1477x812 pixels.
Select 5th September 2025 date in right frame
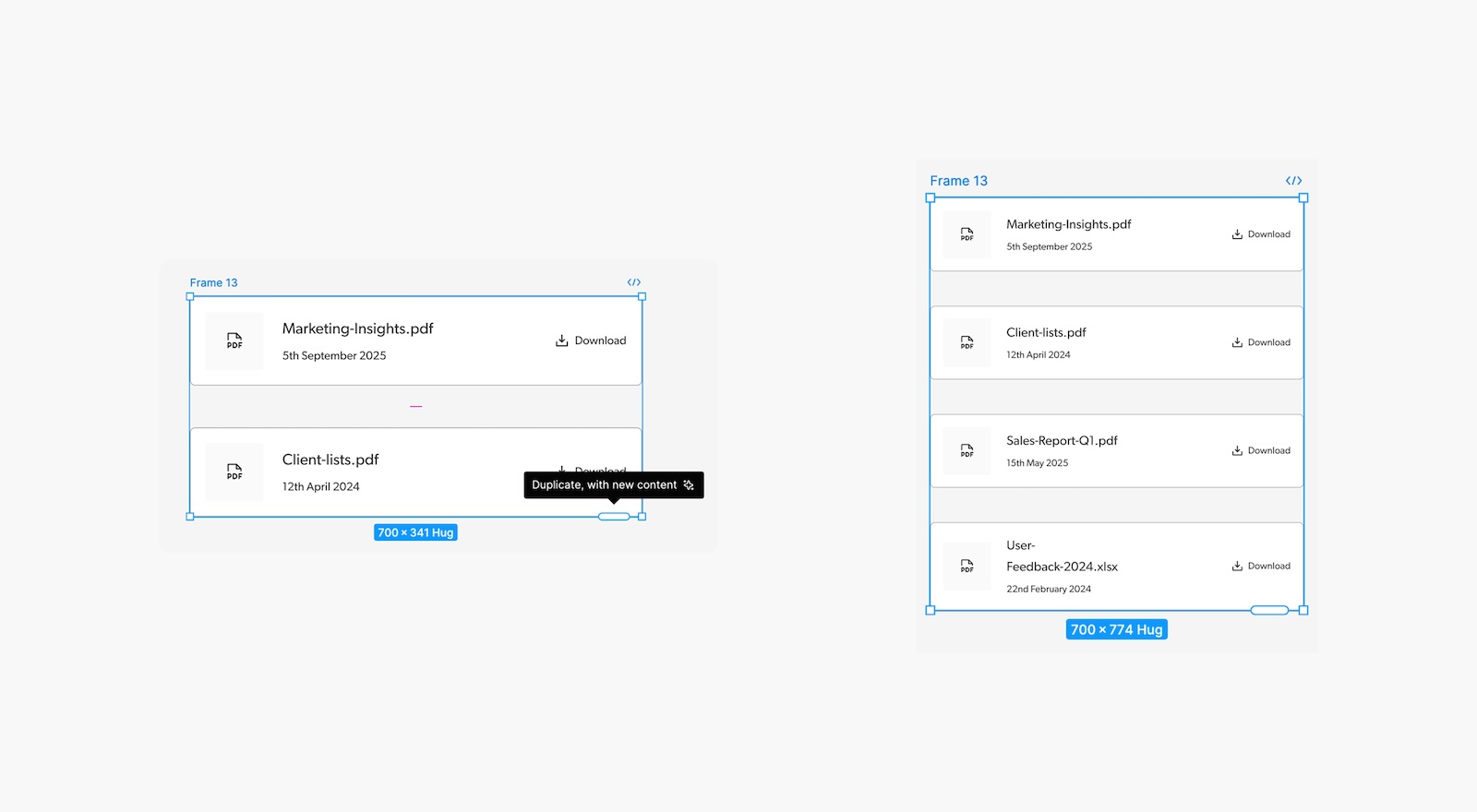[1049, 246]
